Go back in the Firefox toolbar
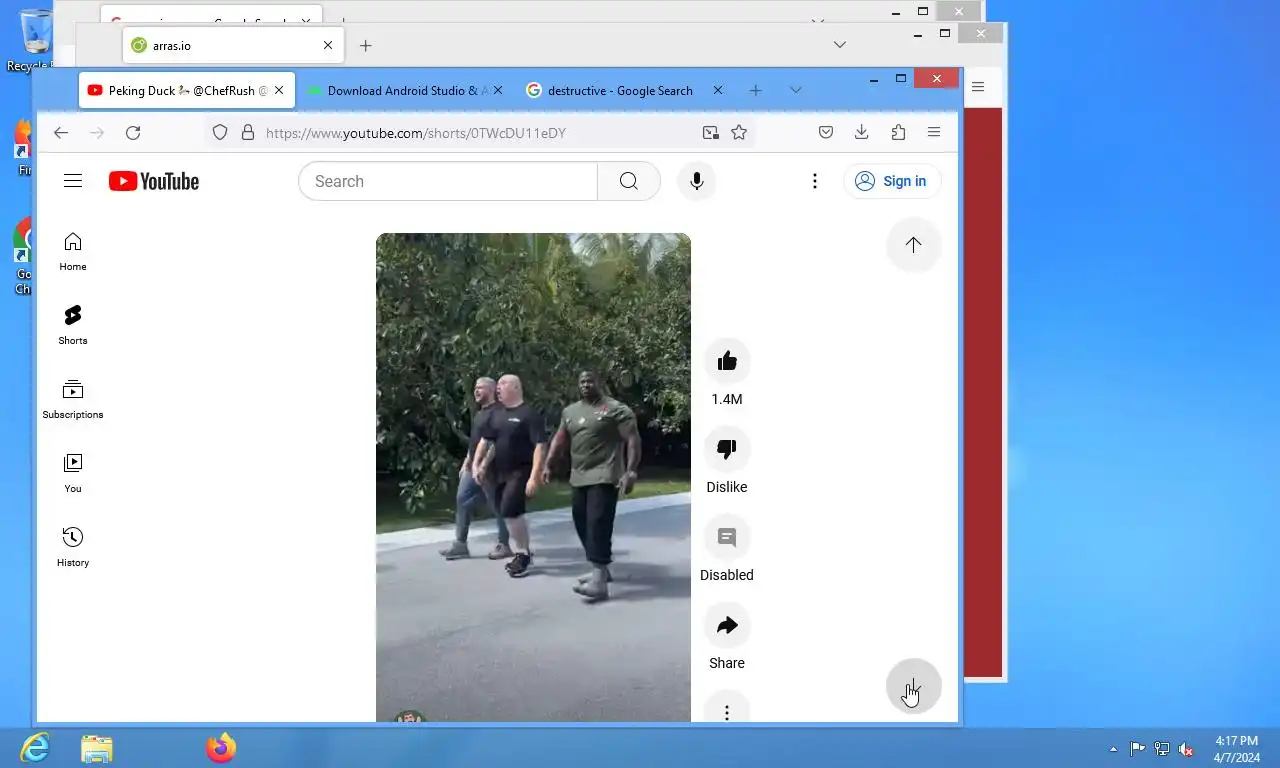This screenshot has height=768, width=1280. coord(61,133)
